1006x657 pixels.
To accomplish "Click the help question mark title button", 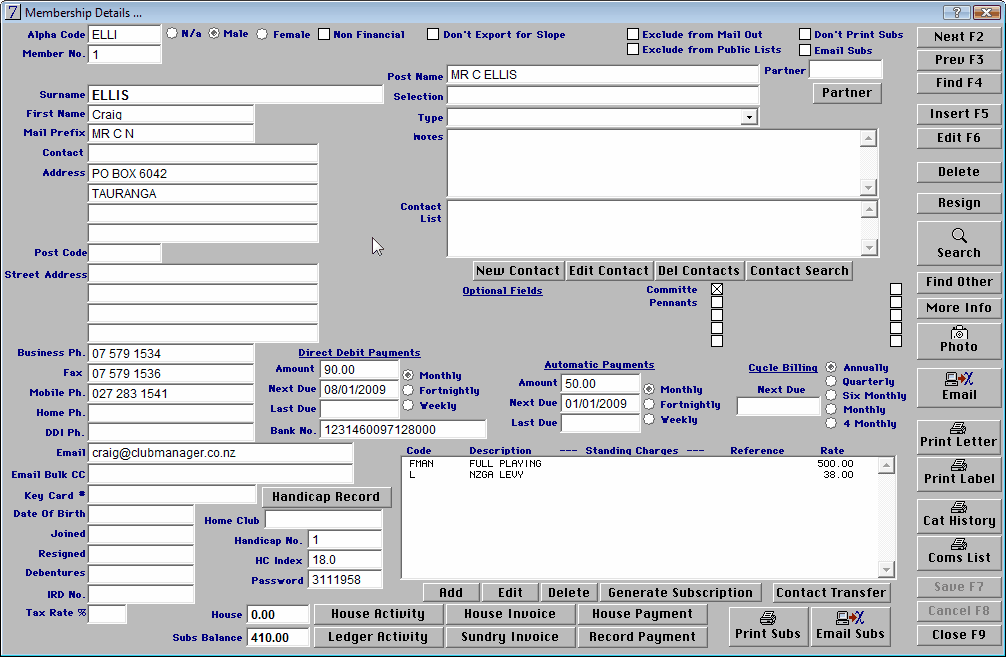I will pyautogui.click(x=957, y=12).
